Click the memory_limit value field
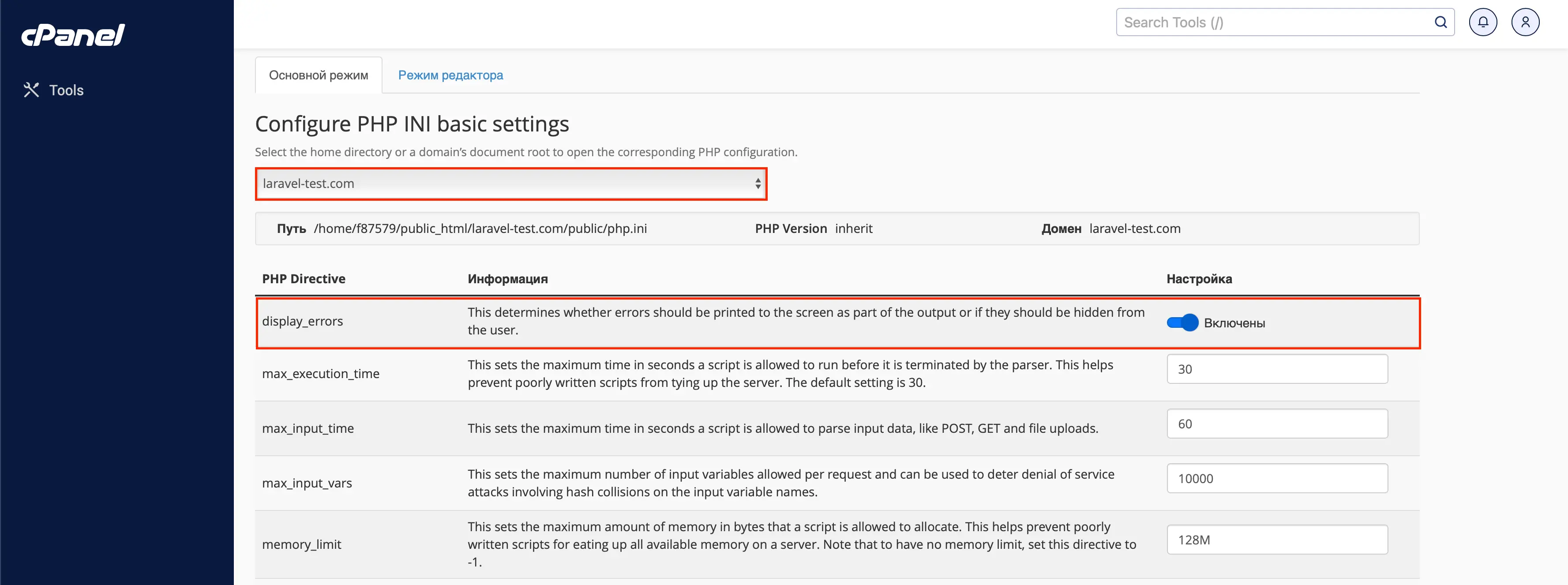Viewport: 1568px width, 585px height. (x=1276, y=540)
